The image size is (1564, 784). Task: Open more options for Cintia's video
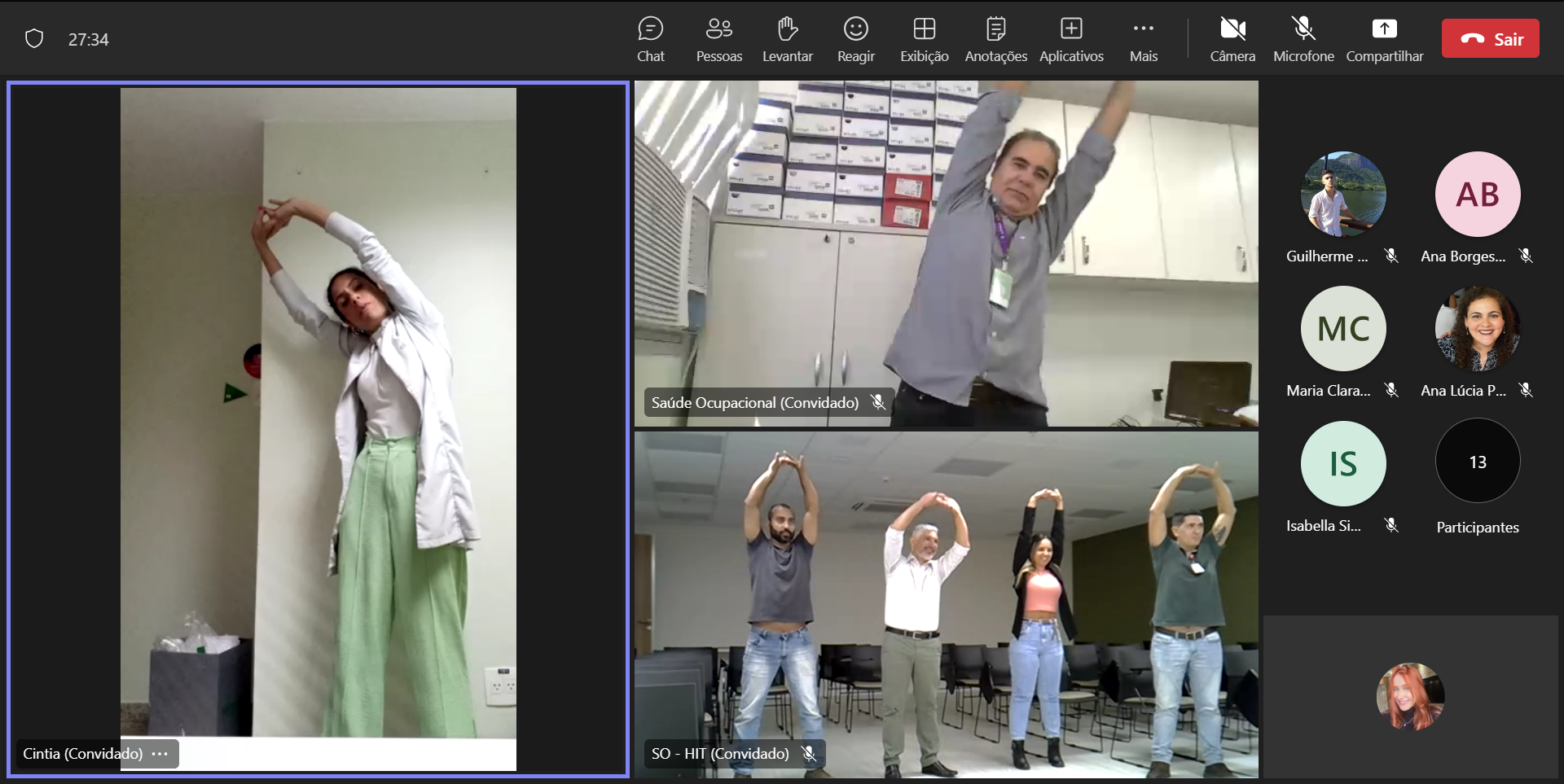pyautogui.click(x=160, y=754)
